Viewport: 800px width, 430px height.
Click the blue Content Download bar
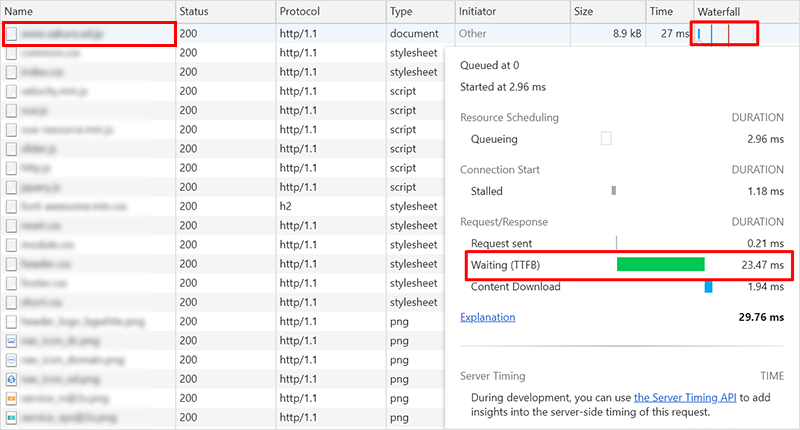[708, 287]
